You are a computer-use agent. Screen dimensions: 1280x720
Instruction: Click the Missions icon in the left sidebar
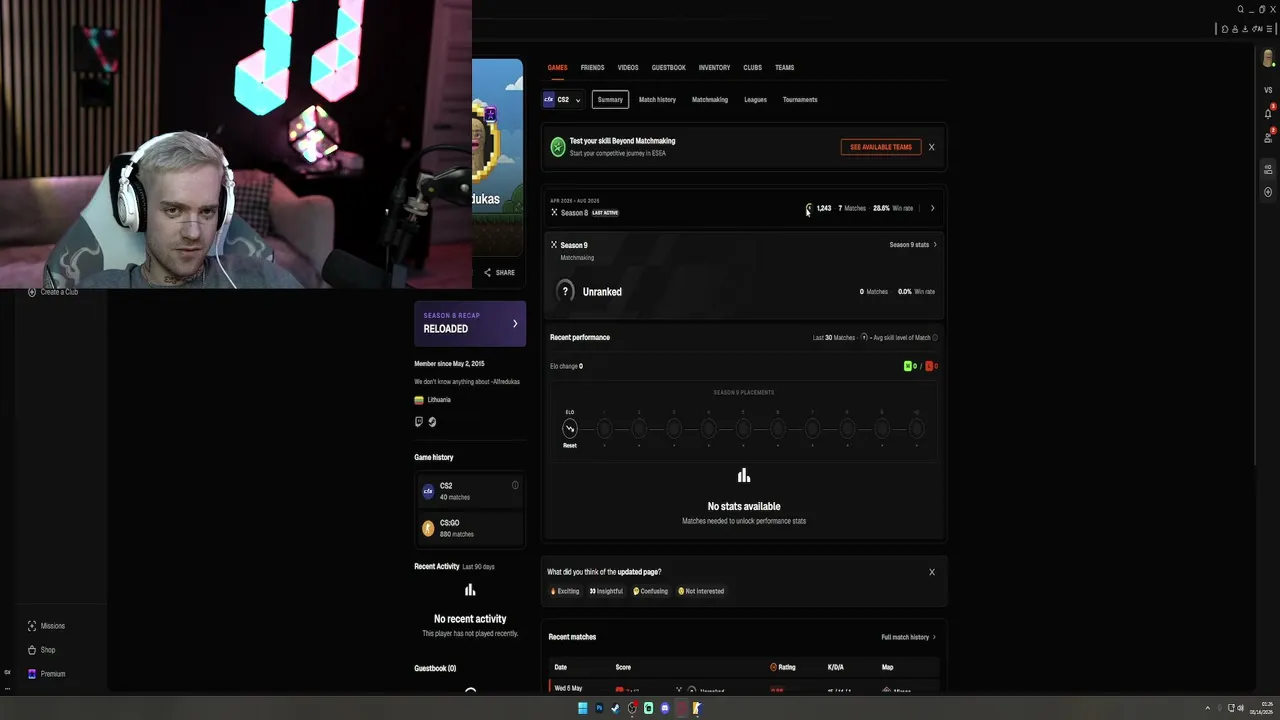32,626
